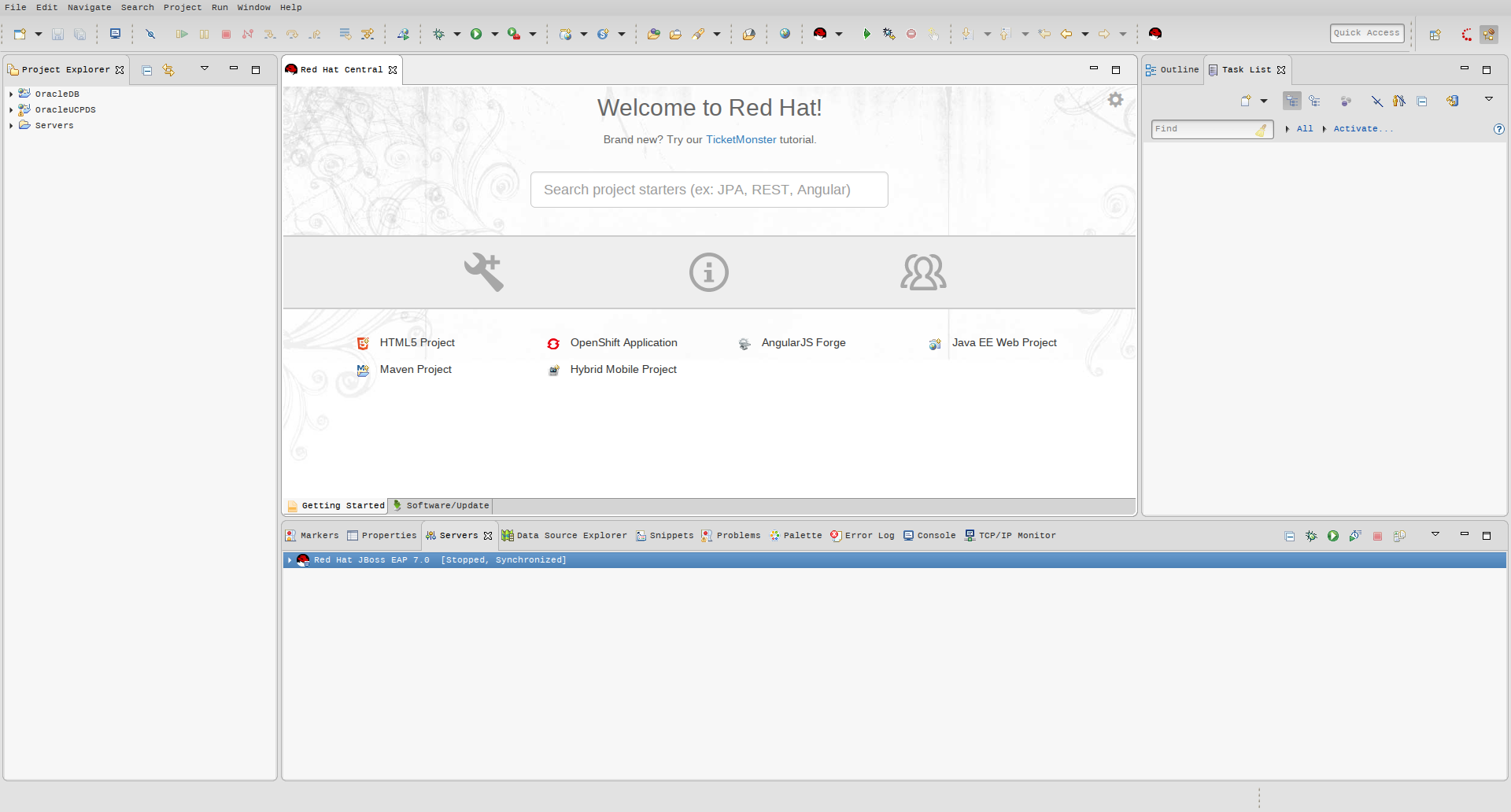1511x812 pixels.
Task: Click the Task List help question icon
Action: [1499, 129]
